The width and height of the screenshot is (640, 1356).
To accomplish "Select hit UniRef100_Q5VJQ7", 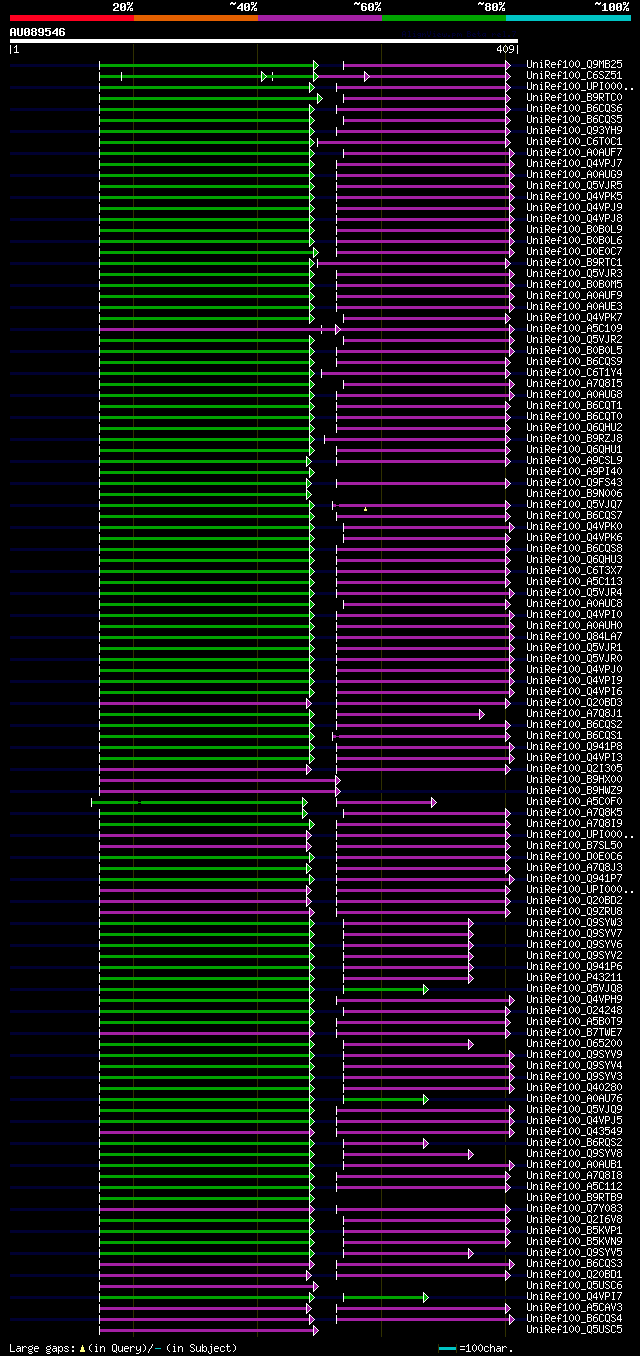I will 574,504.
